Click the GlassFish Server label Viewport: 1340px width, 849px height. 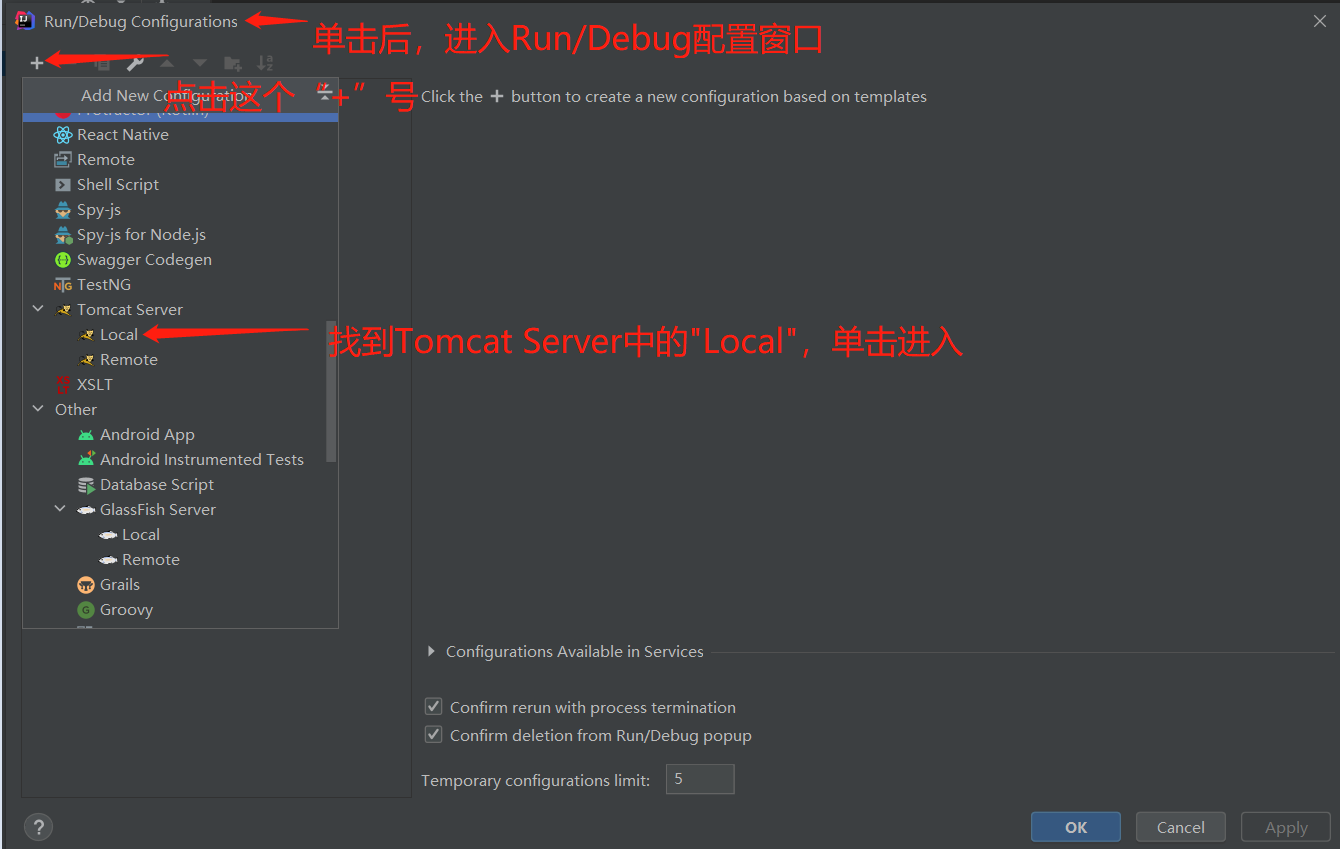pos(158,510)
